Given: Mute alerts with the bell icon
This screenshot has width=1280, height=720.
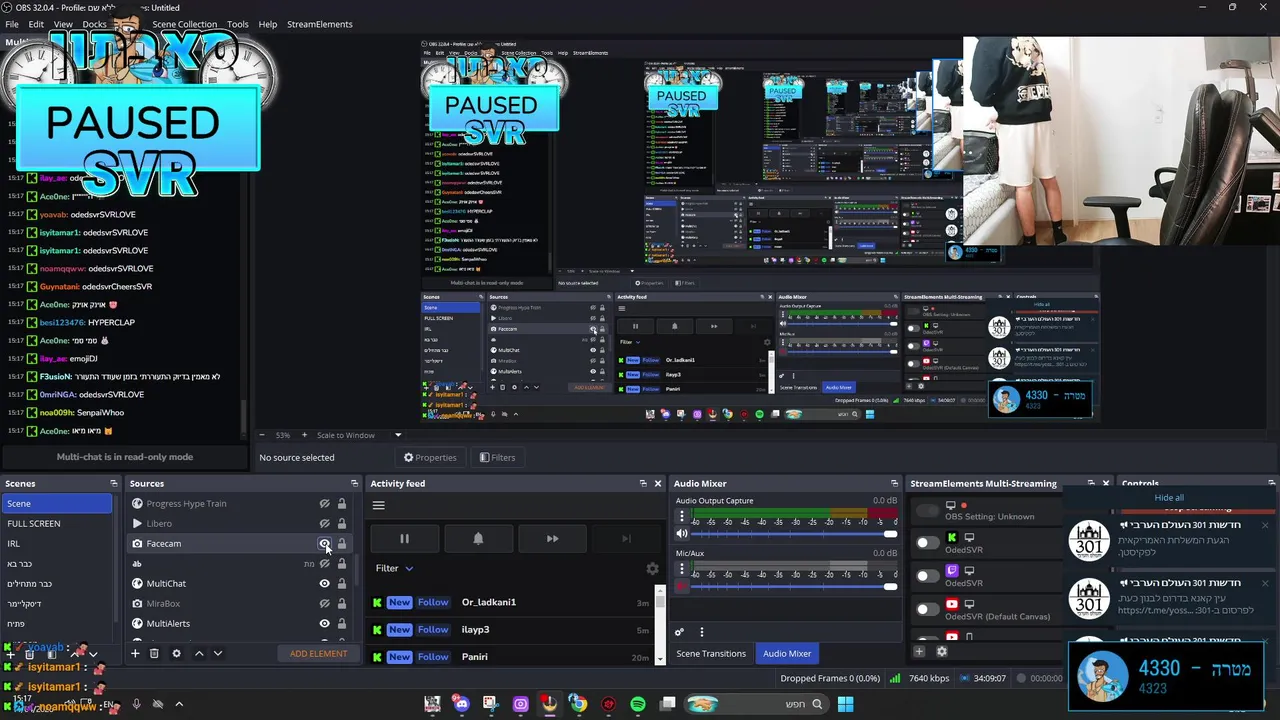Looking at the screenshot, I should tap(478, 538).
